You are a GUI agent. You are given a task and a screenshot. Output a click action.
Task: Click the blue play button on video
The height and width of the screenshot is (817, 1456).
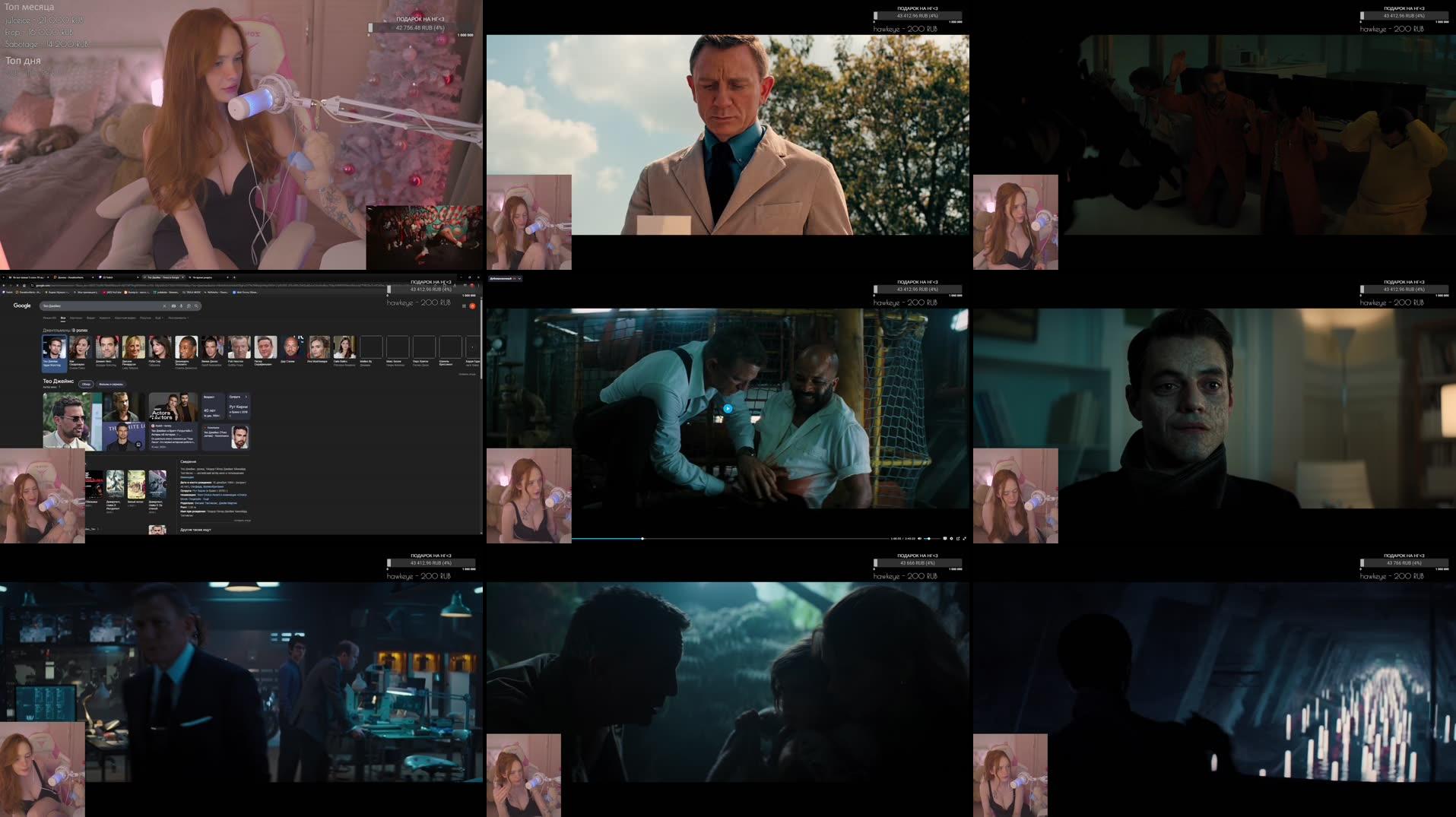[x=728, y=408]
